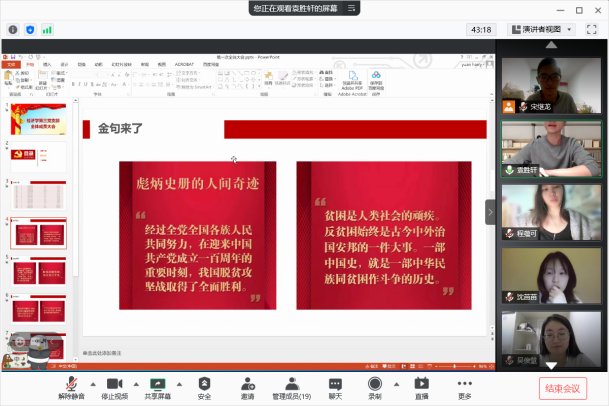
Task: Click the 解除静音 microphone icon
Action: pyautogui.click(x=72, y=384)
